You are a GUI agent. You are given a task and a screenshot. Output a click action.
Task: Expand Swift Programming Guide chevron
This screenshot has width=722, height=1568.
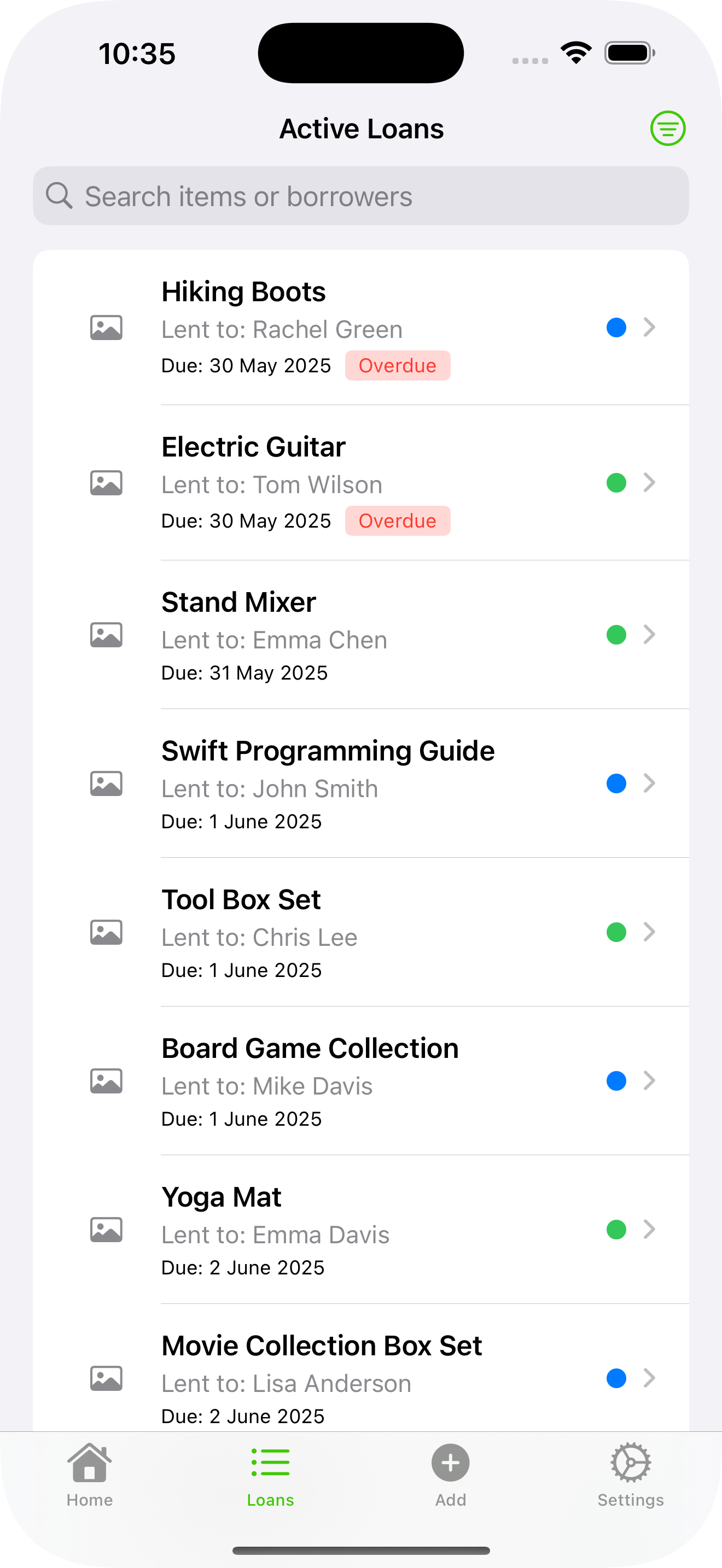click(x=649, y=783)
